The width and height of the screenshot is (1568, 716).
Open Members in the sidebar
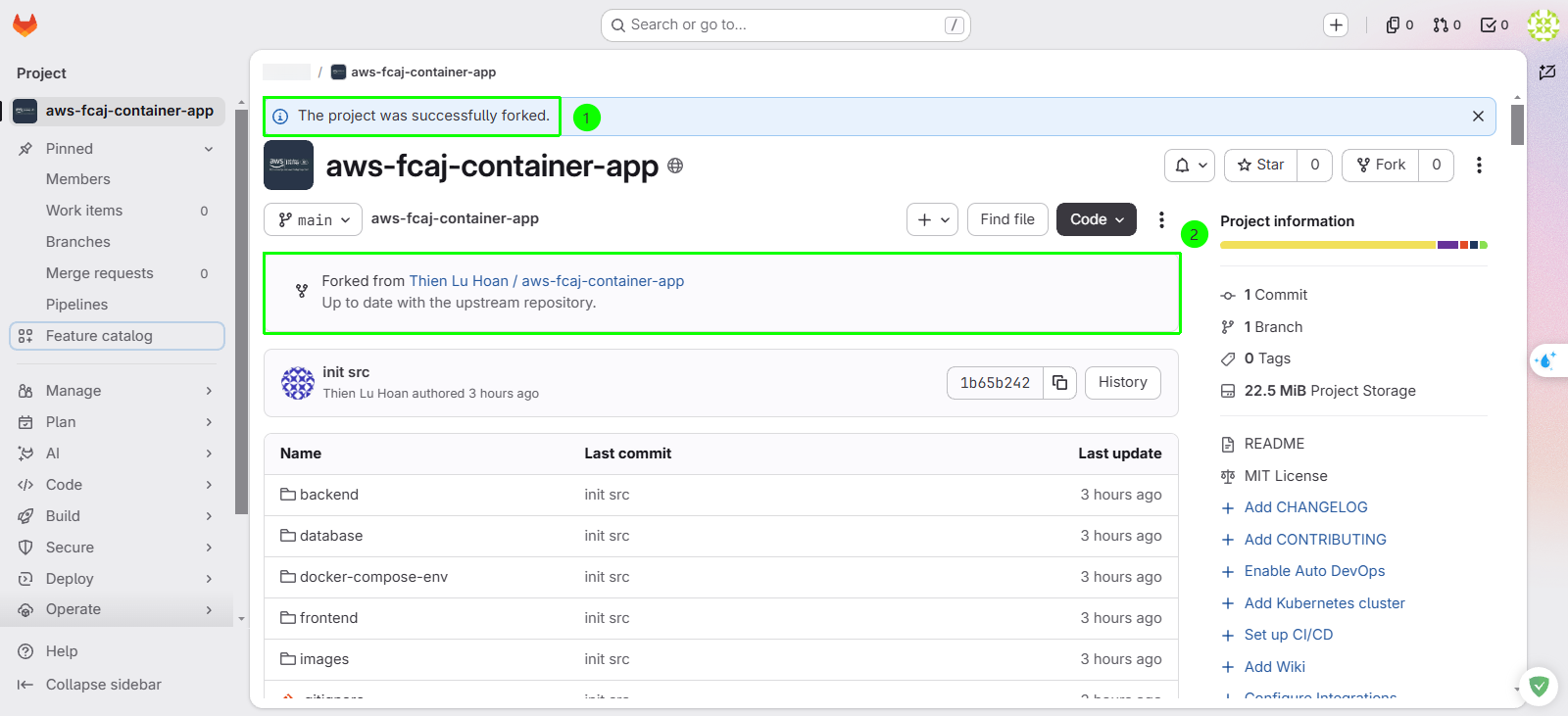78,179
